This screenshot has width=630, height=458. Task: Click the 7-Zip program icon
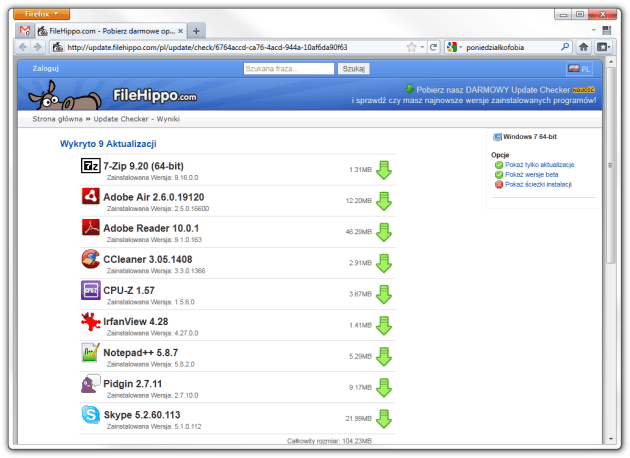90,166
